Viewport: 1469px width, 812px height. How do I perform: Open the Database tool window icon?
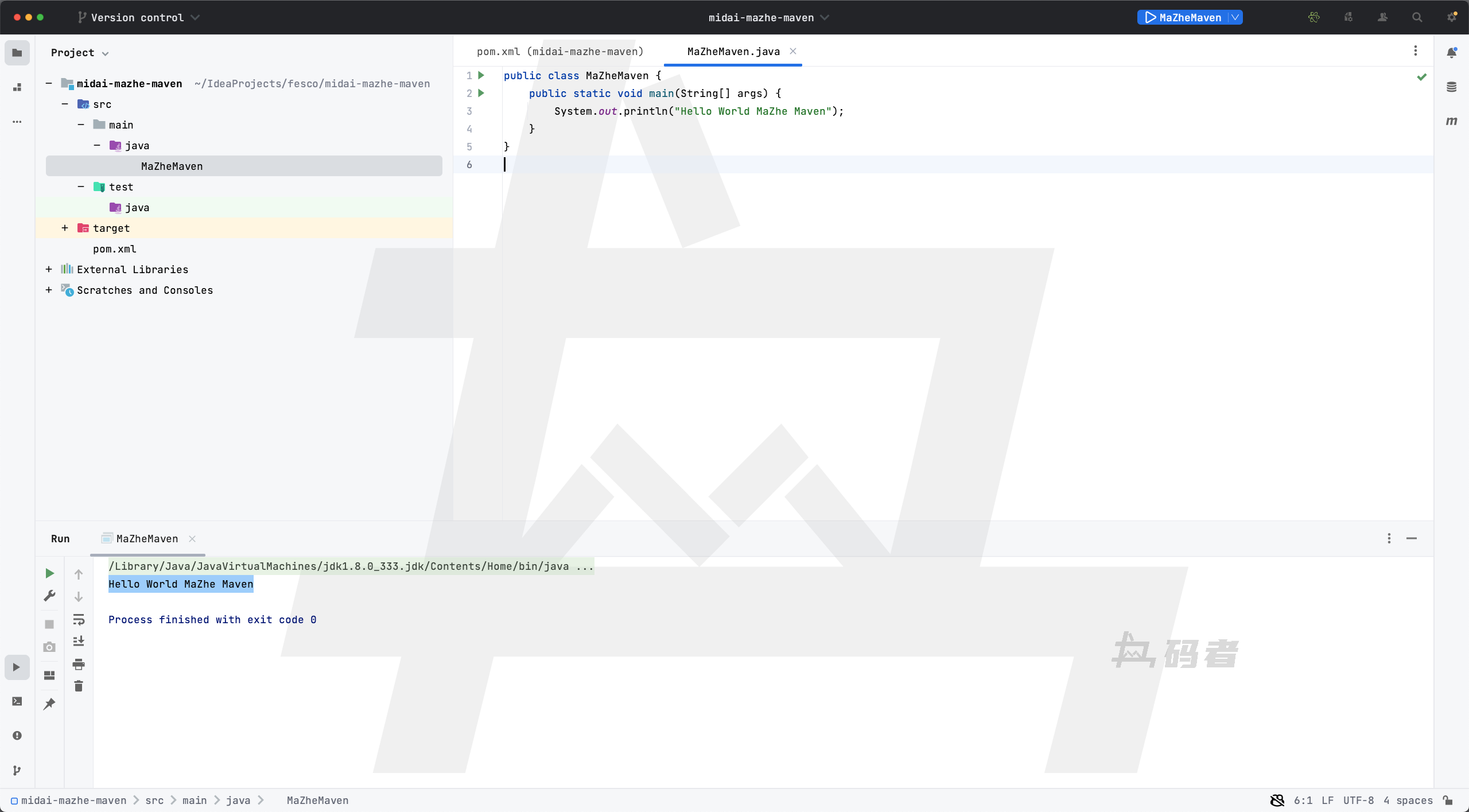pyautogui.click(x=1451, y=87)
